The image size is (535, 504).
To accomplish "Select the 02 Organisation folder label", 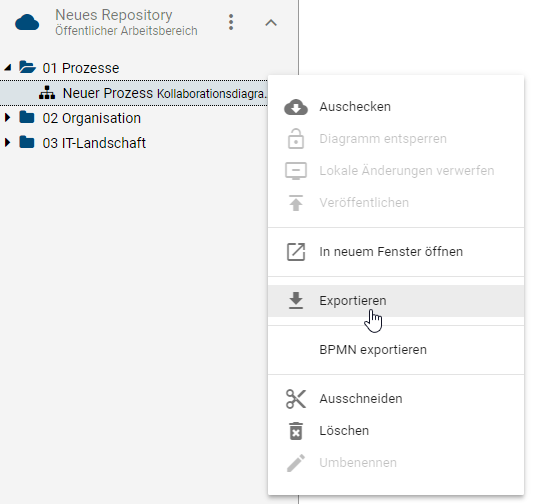I will pos(91,118).
